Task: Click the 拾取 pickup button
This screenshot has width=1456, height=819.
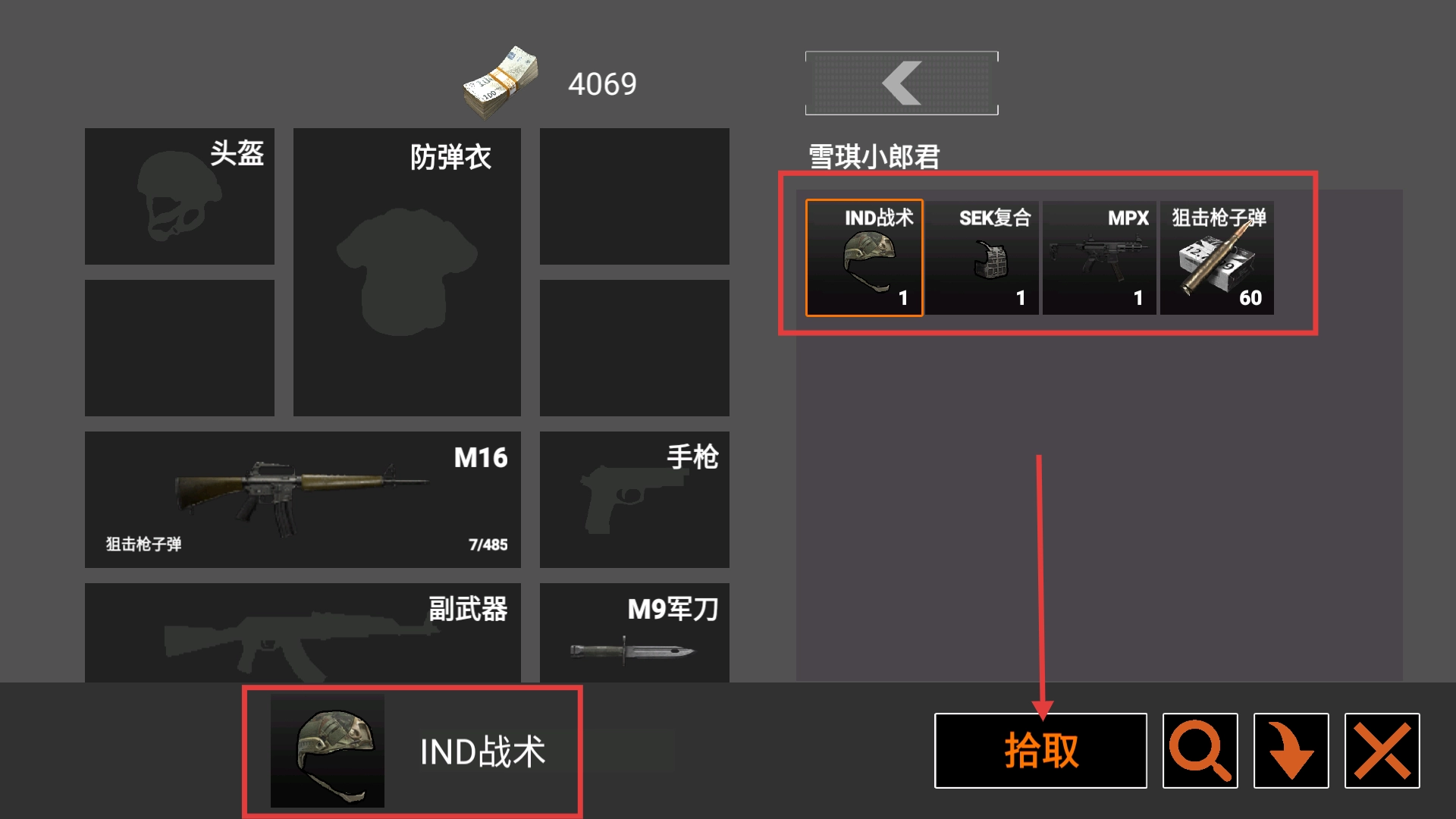Action: click(1040, 750)
